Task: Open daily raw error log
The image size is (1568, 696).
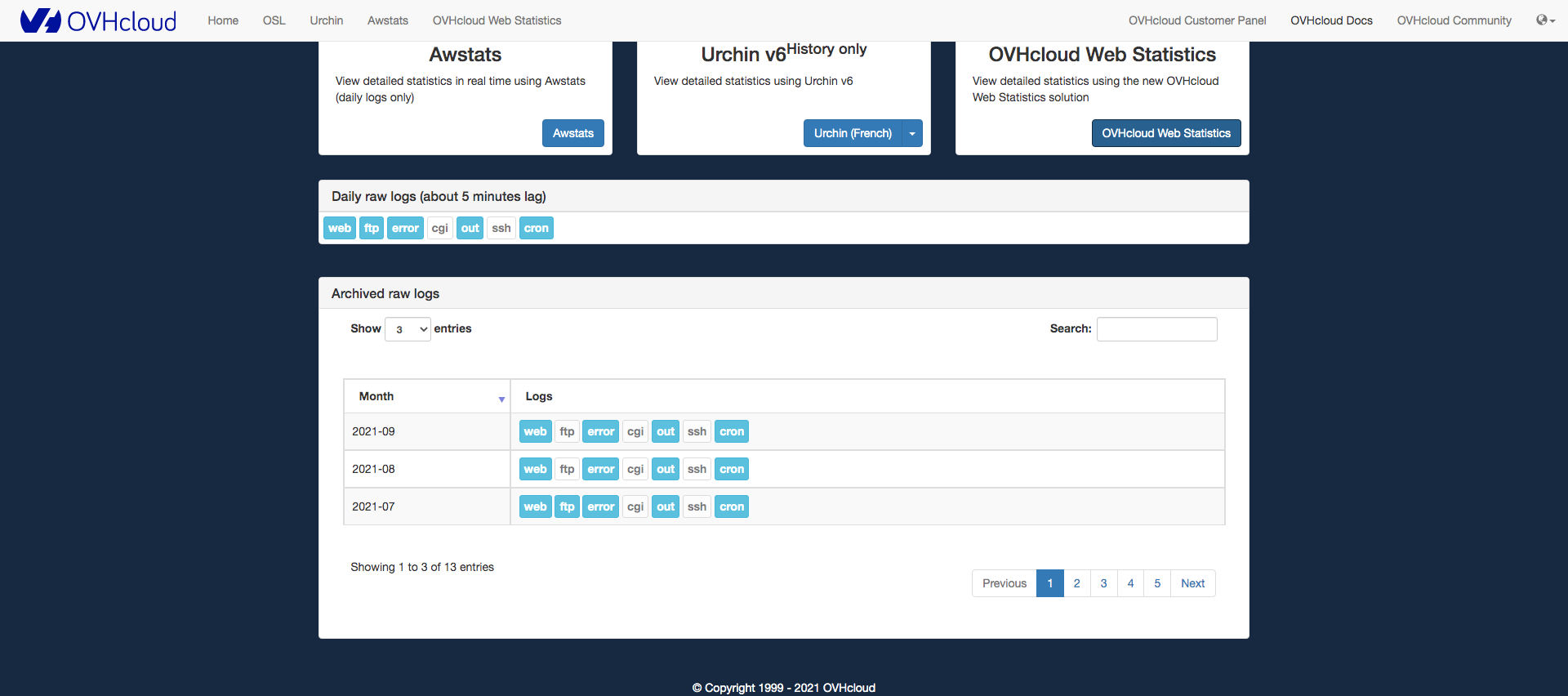Action: coord(405,228)
